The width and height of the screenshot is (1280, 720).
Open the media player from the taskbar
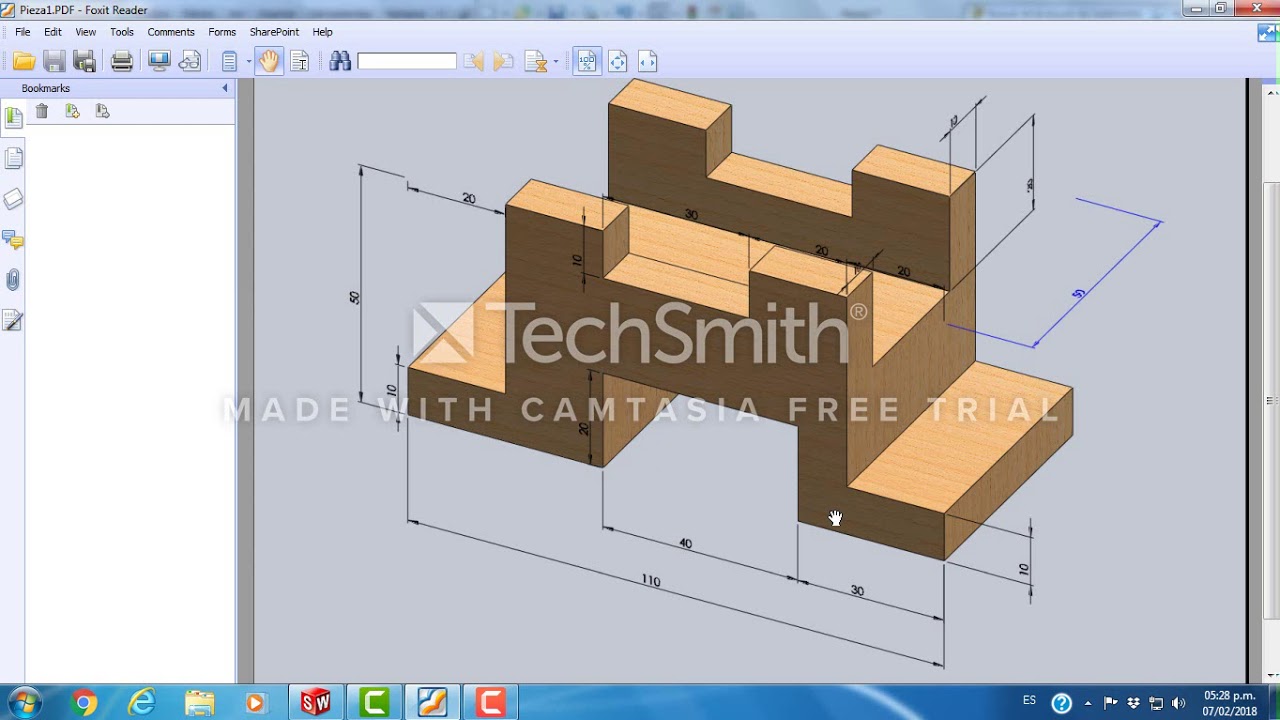(256, 703)
